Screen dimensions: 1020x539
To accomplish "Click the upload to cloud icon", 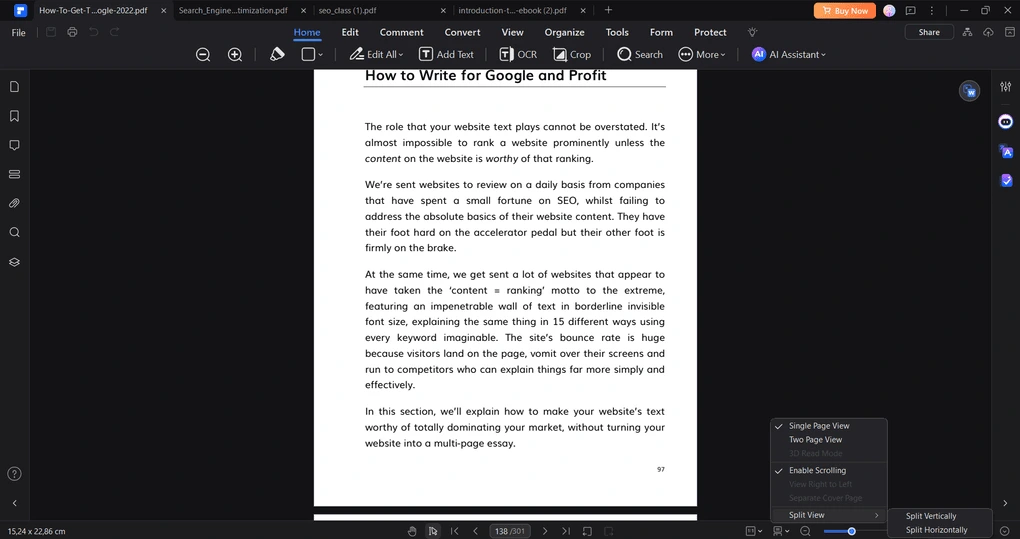I will pos(988,33).
